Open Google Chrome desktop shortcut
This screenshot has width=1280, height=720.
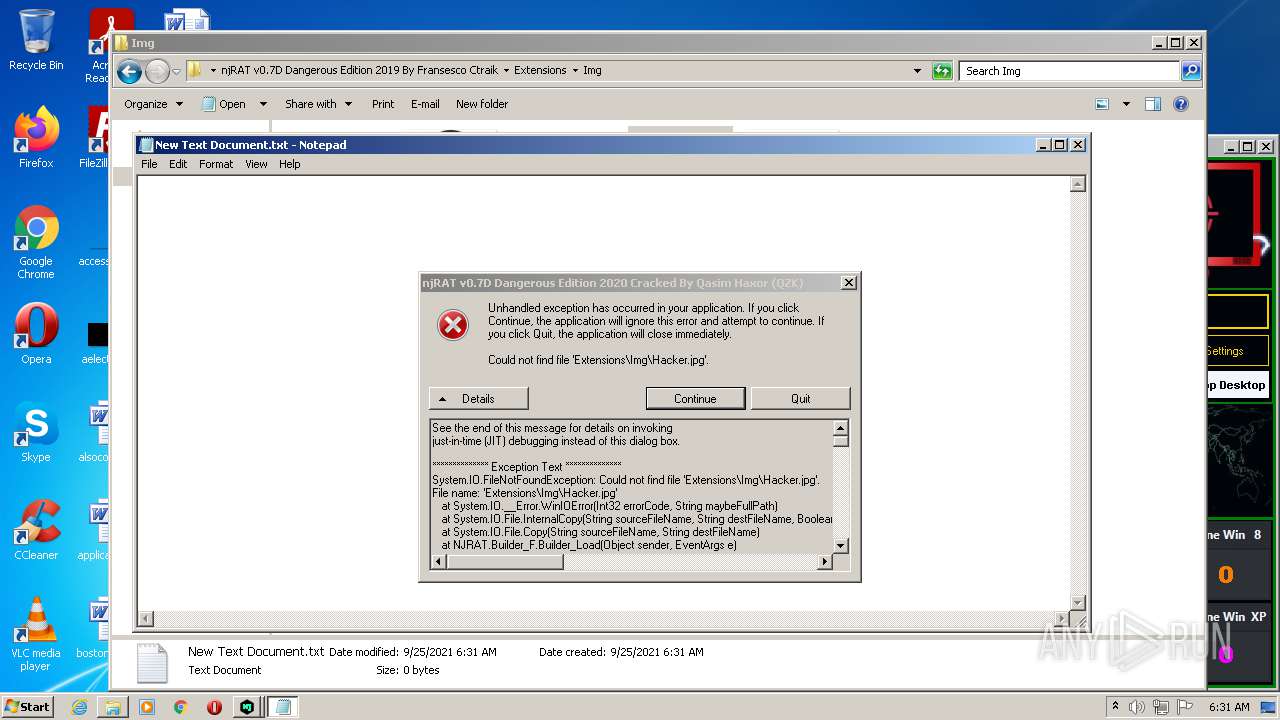(36, 243)
